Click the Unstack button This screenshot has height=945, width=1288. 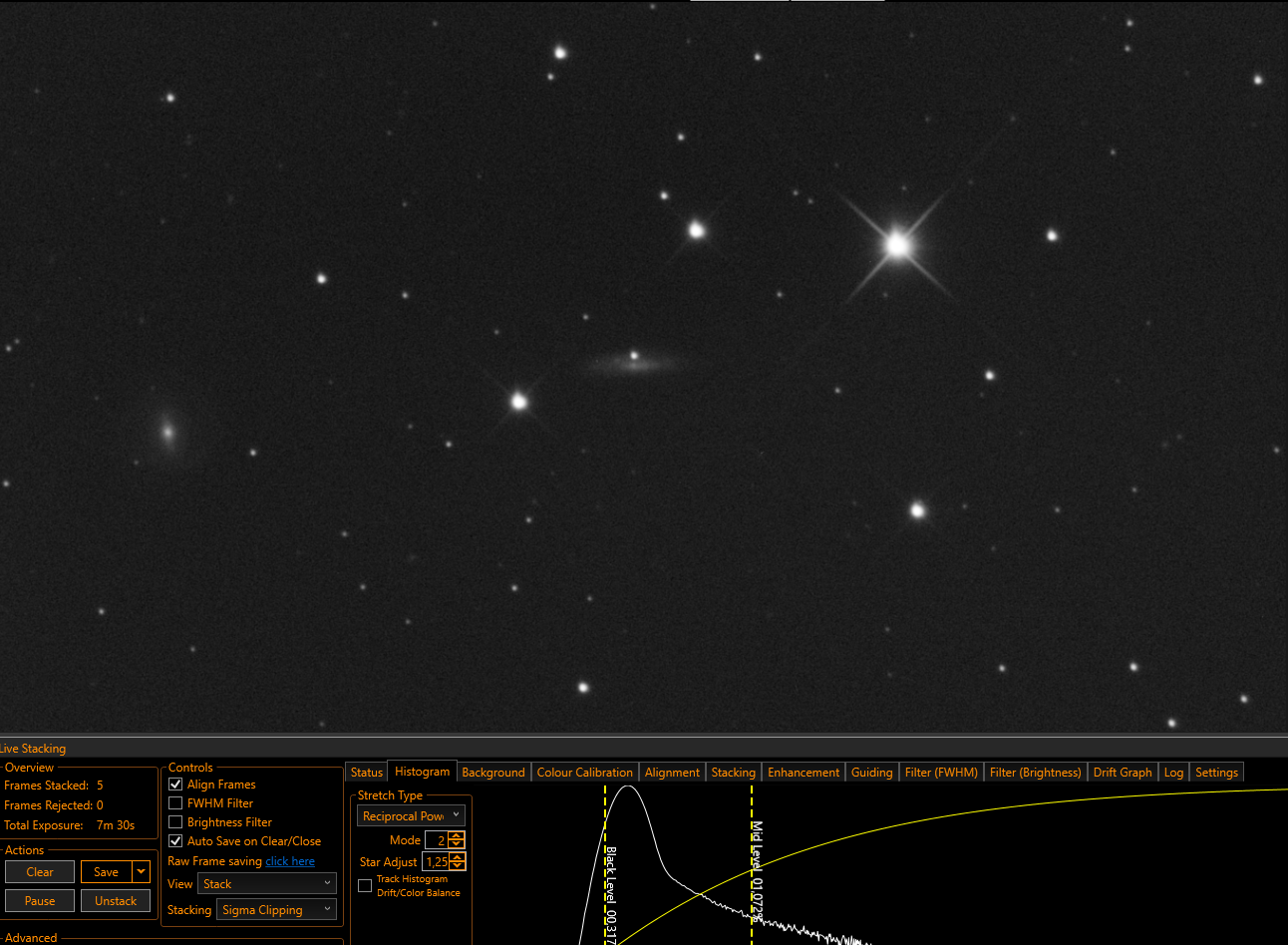coord(116,901)
